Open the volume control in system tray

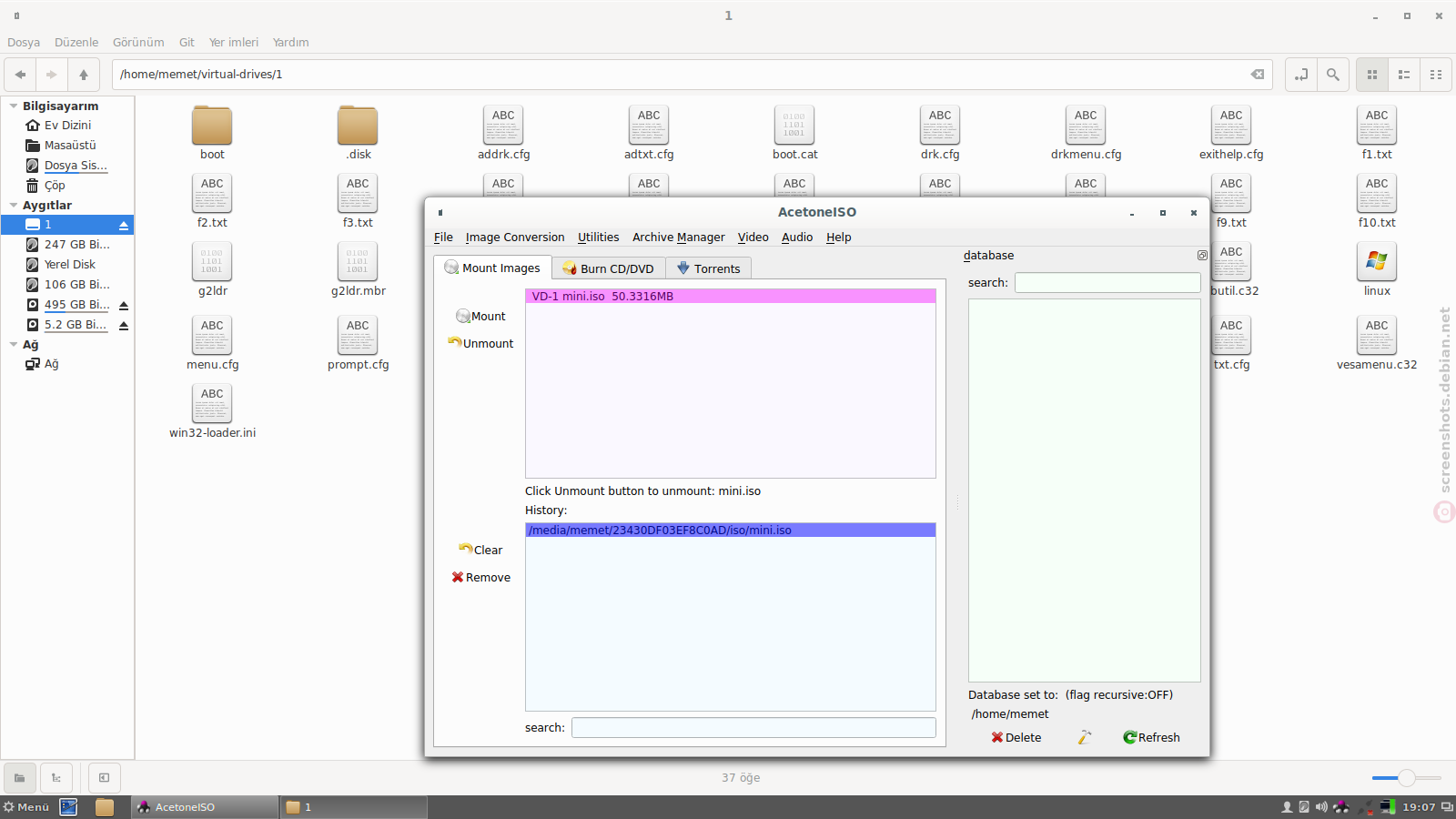pyautogui.click(x=1321, y=807)
